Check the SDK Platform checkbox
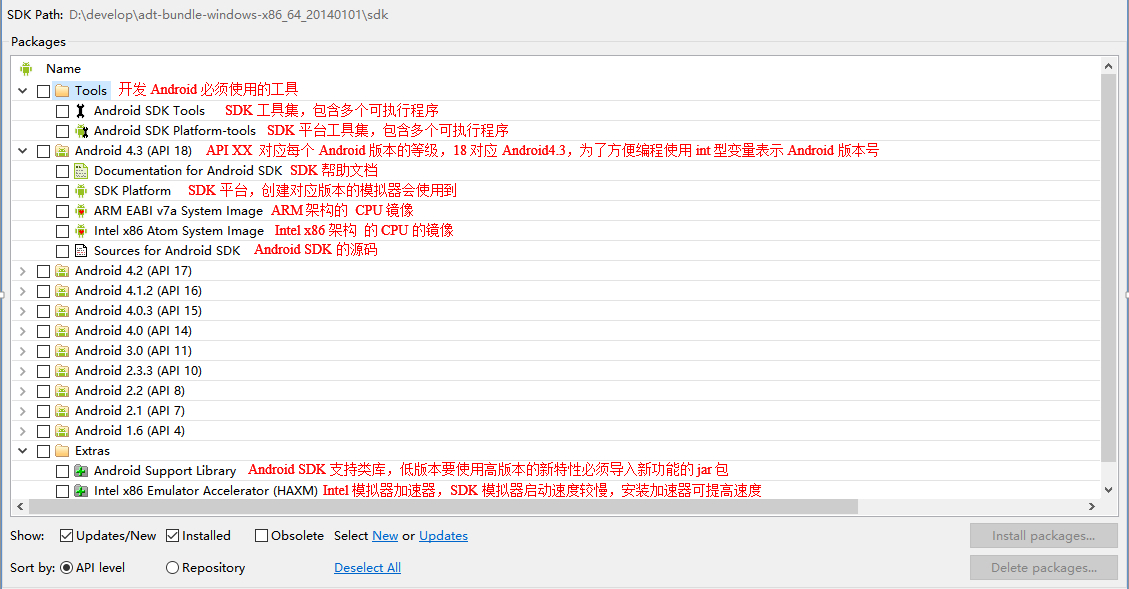 [63, 191]
